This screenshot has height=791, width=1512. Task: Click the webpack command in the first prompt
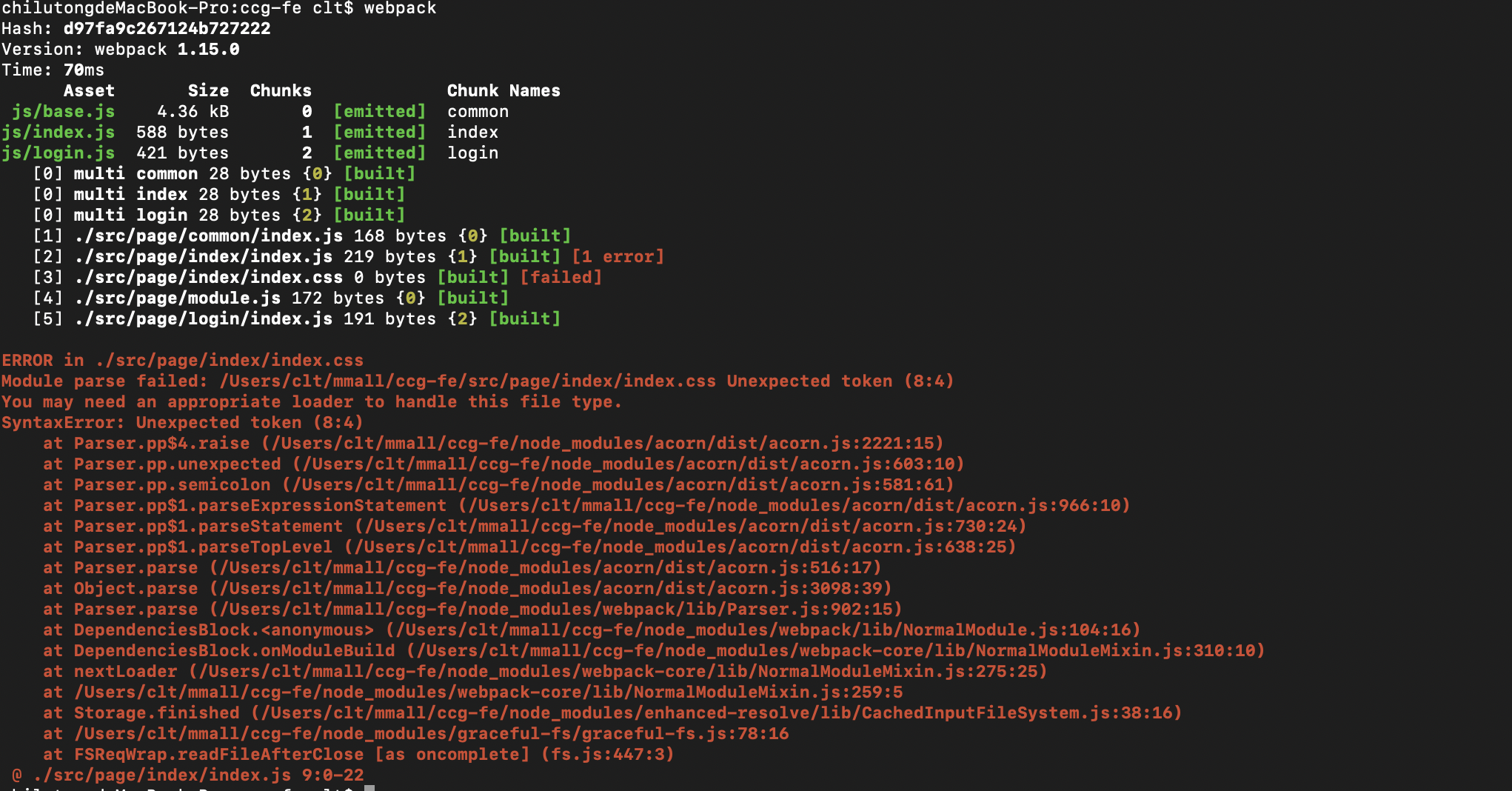[400, 8]
